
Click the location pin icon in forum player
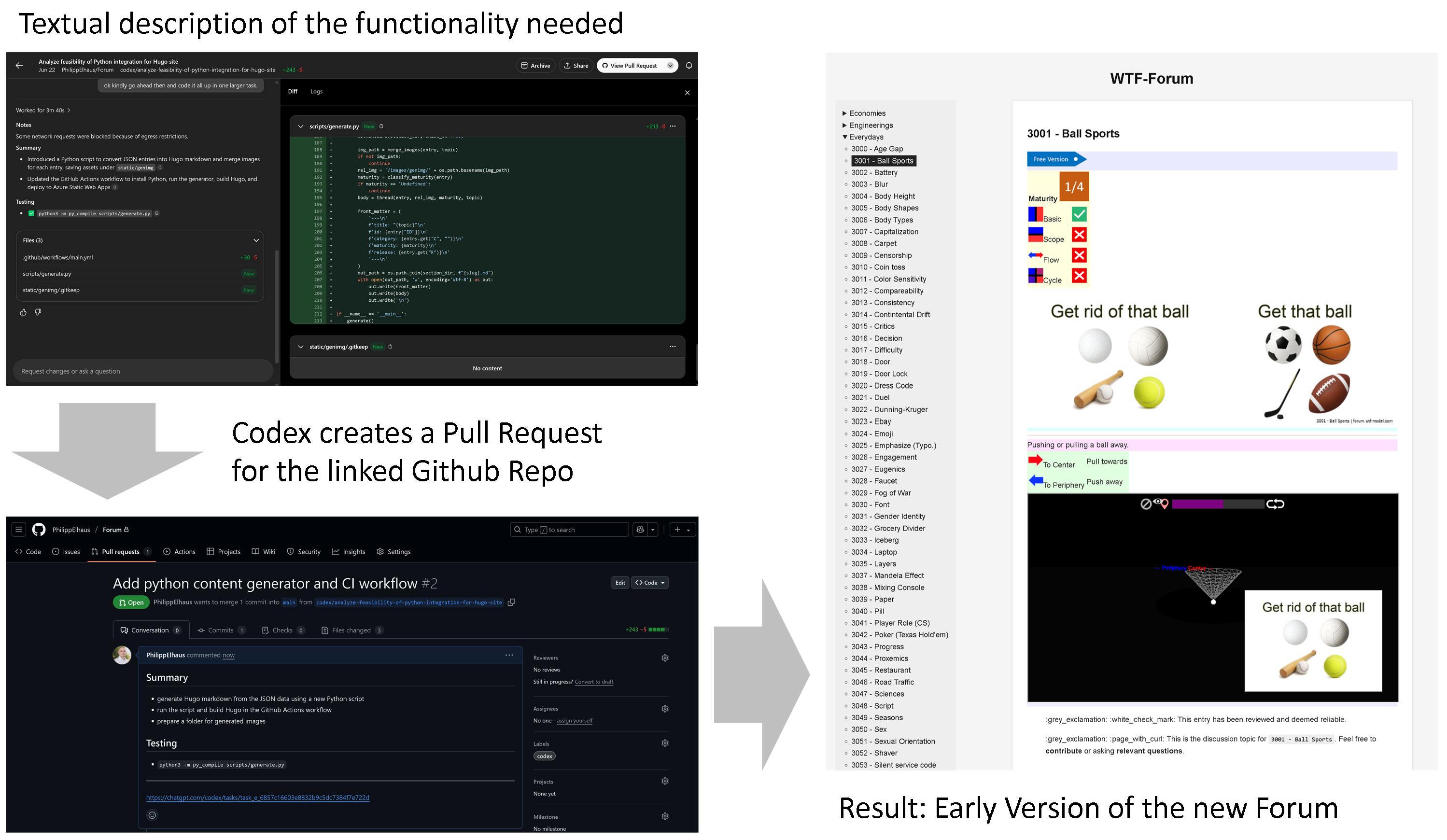pyautogui.click(x=1165, y=504)
